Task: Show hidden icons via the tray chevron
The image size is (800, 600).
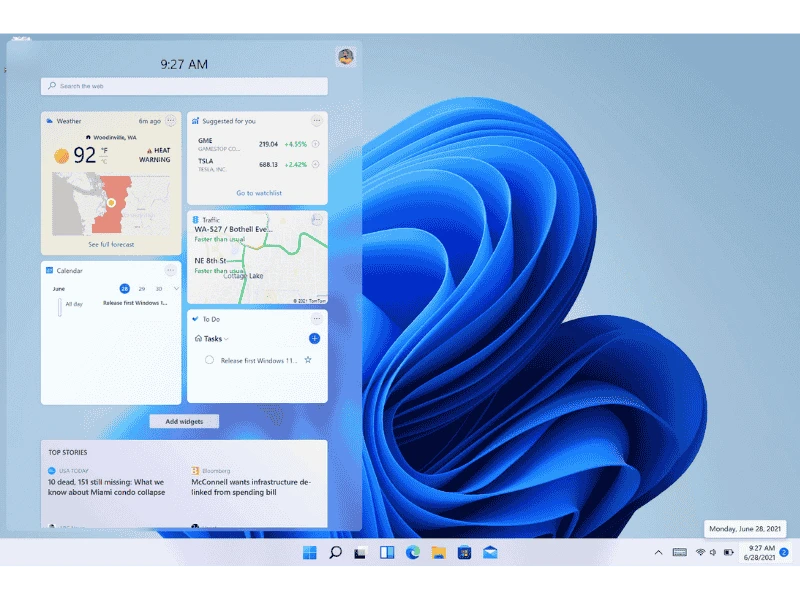Action: tap(658, 552)
